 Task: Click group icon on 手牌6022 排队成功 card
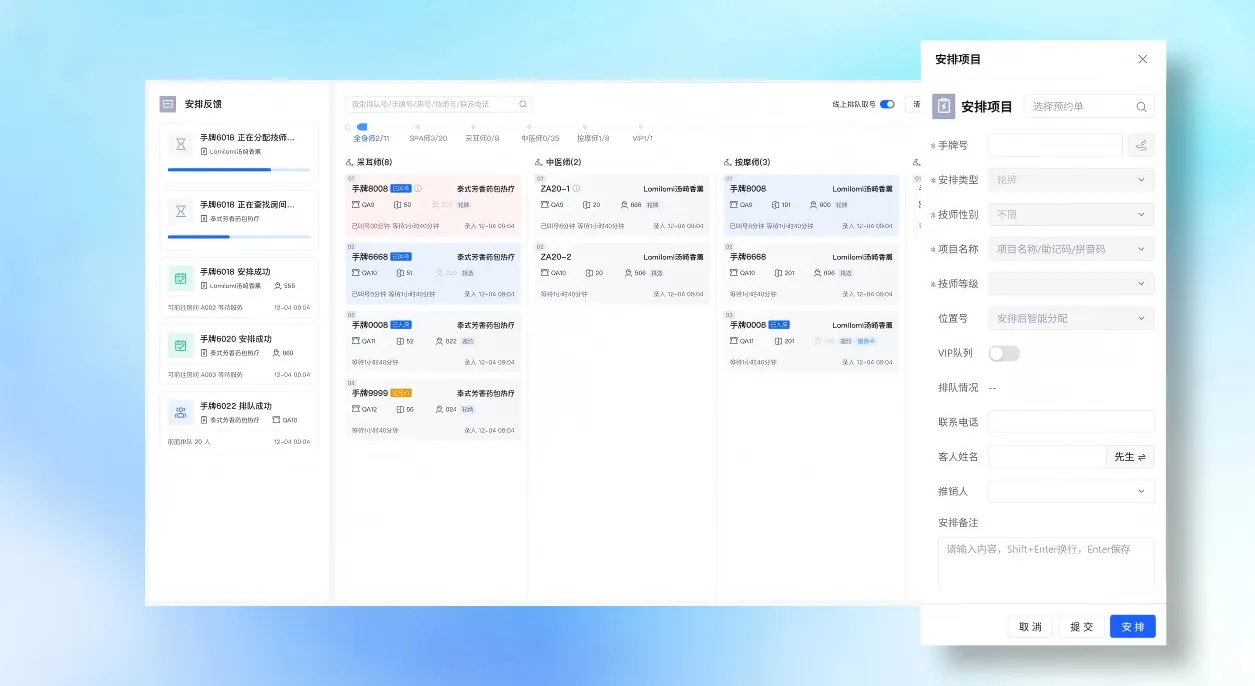tap(181, 412)
